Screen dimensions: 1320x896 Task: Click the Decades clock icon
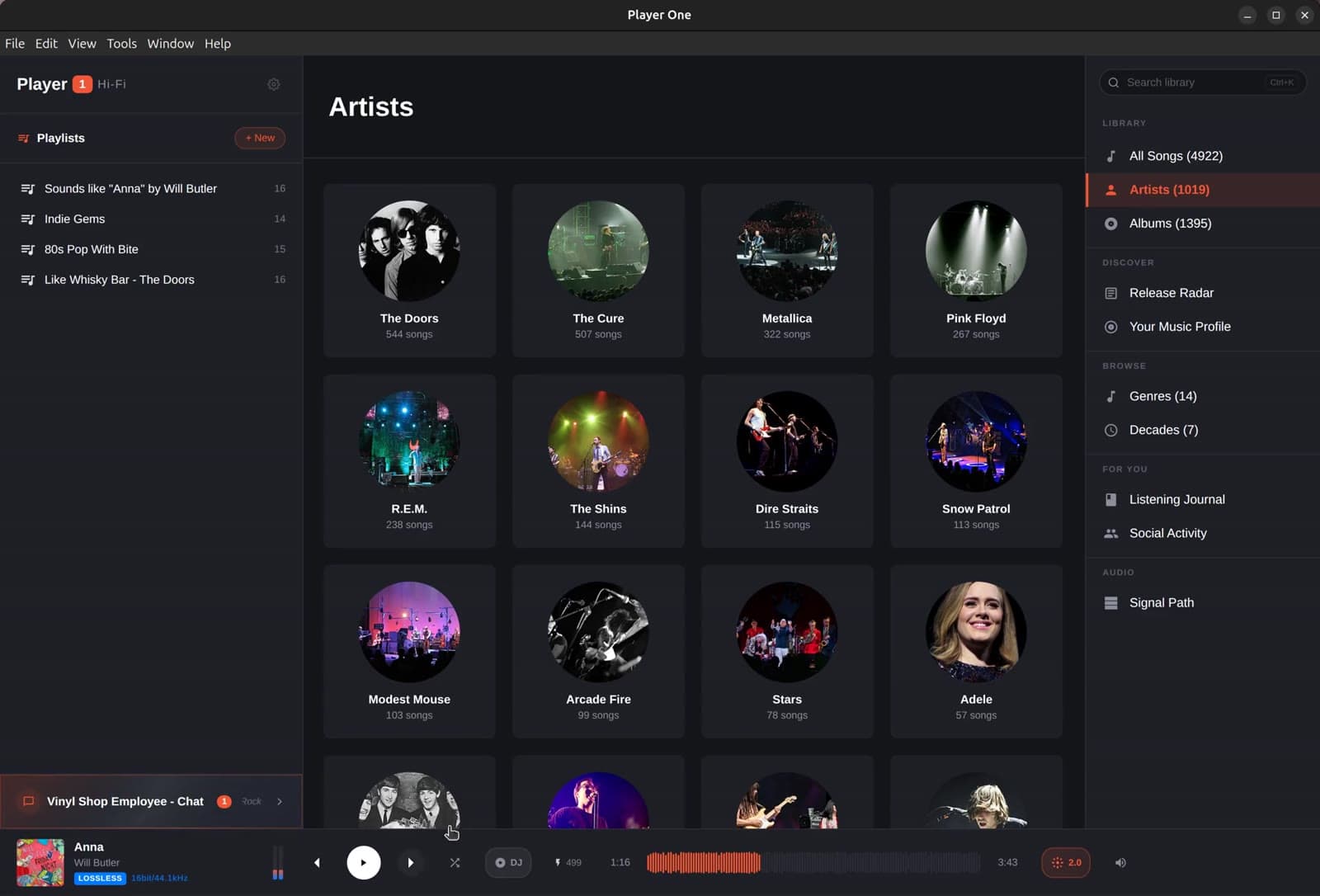(1111, 430)
